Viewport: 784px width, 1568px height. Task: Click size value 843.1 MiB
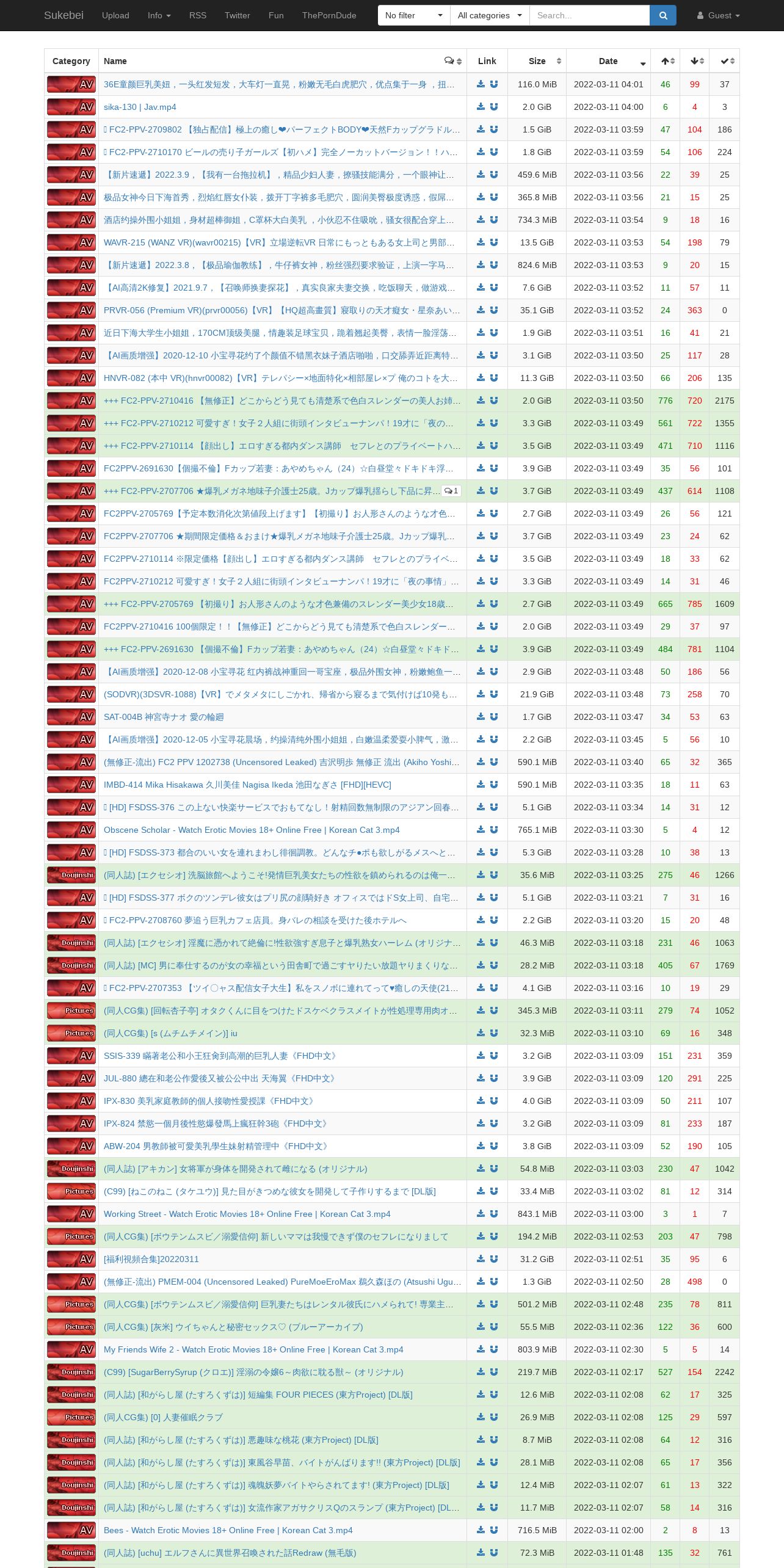click(x=537, y=1214)
